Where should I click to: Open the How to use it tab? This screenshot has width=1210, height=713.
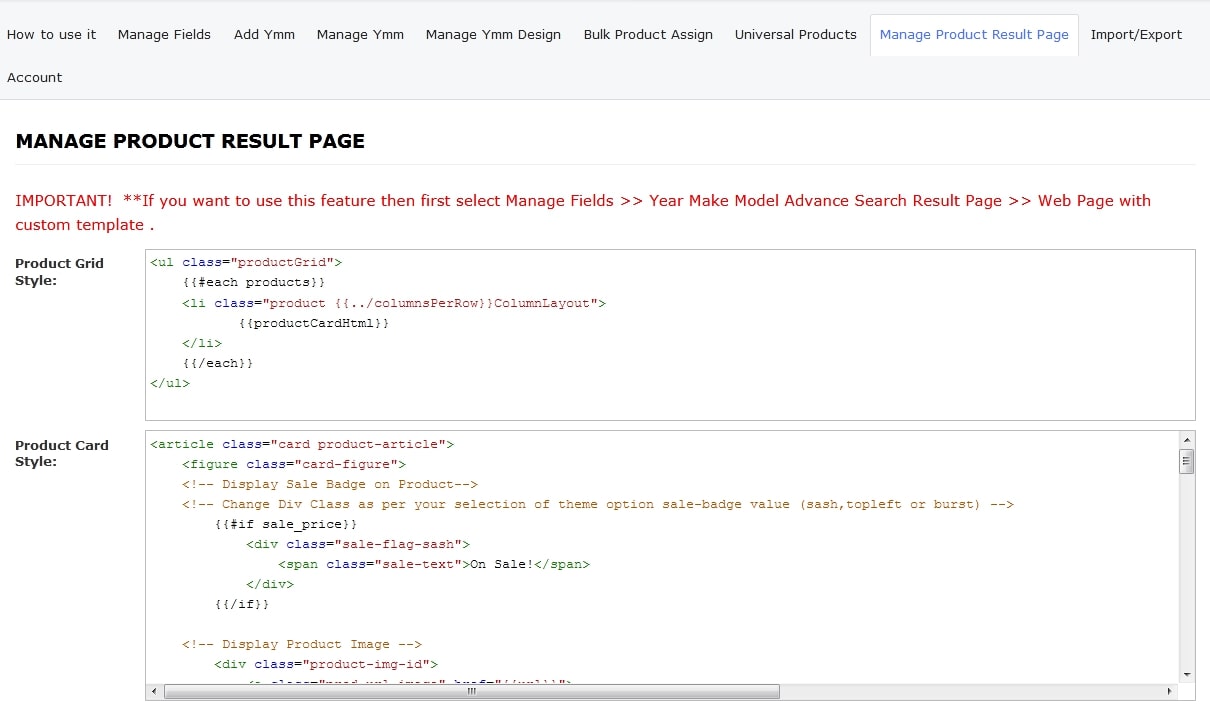(x=52, y=34)
